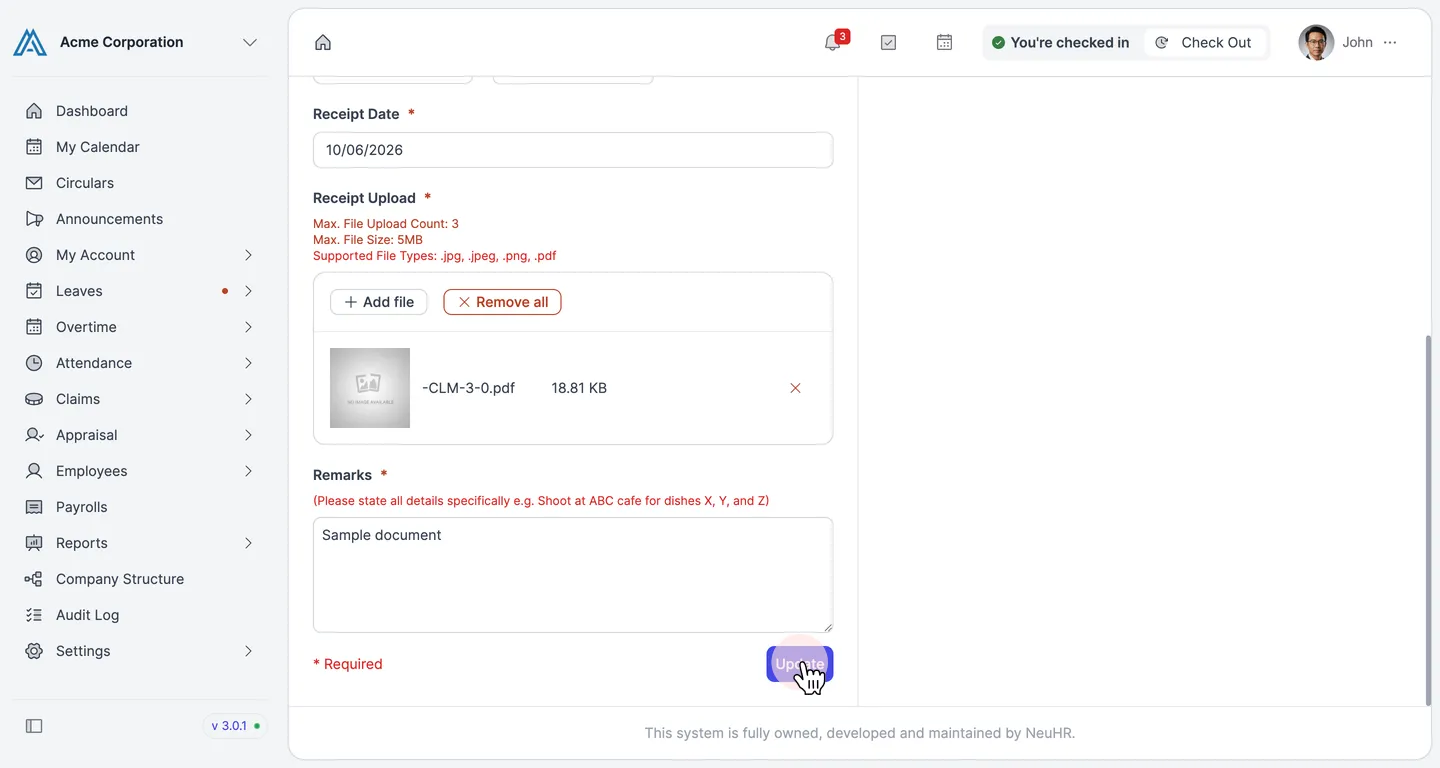Open the home icon in top bar
Viewport: 1440px width, 768px height.
click(323, 42)
